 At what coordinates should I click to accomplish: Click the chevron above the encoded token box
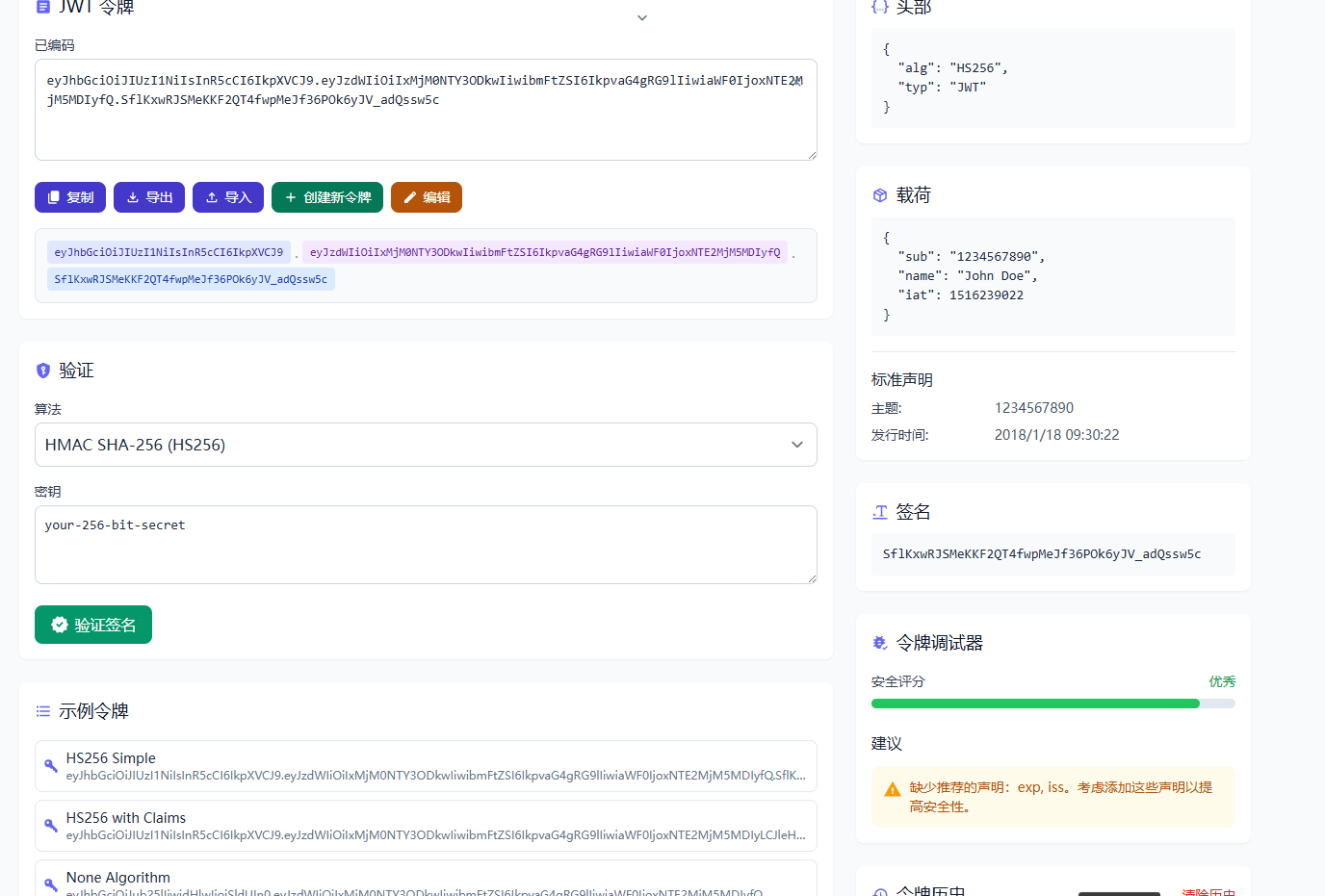pyautogui.click(x=642, y=18)
